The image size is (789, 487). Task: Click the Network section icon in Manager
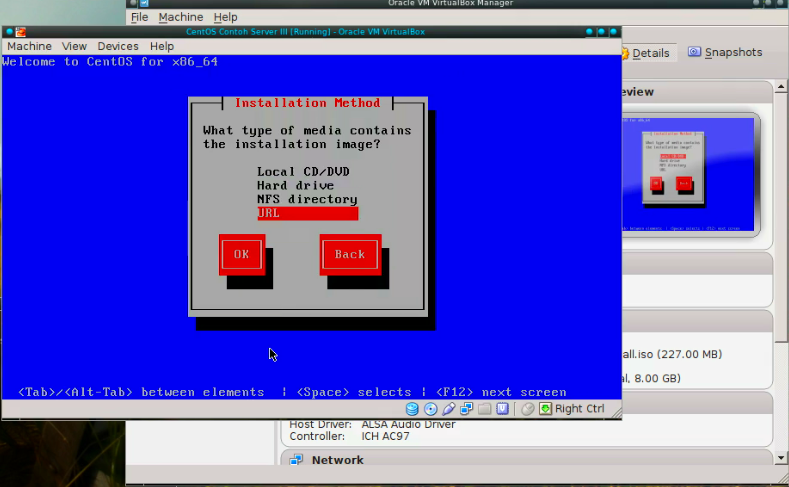coord(296,460)
